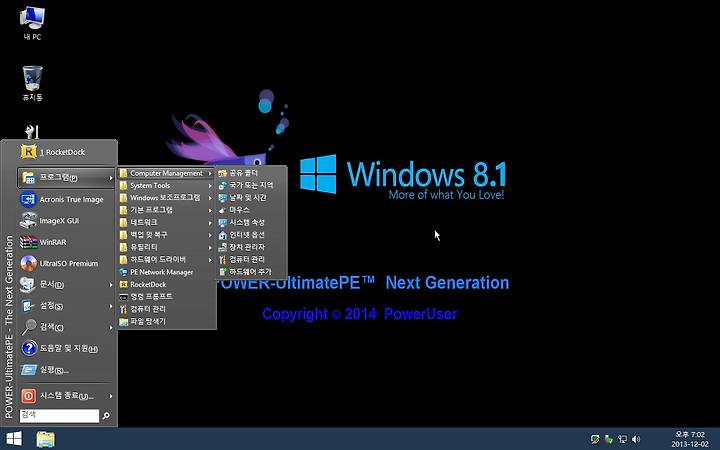Launch RocketDock in programs submenu
The width and height of the screenshot is (720, 450).
pyautogui.click(x=166, y=284)
